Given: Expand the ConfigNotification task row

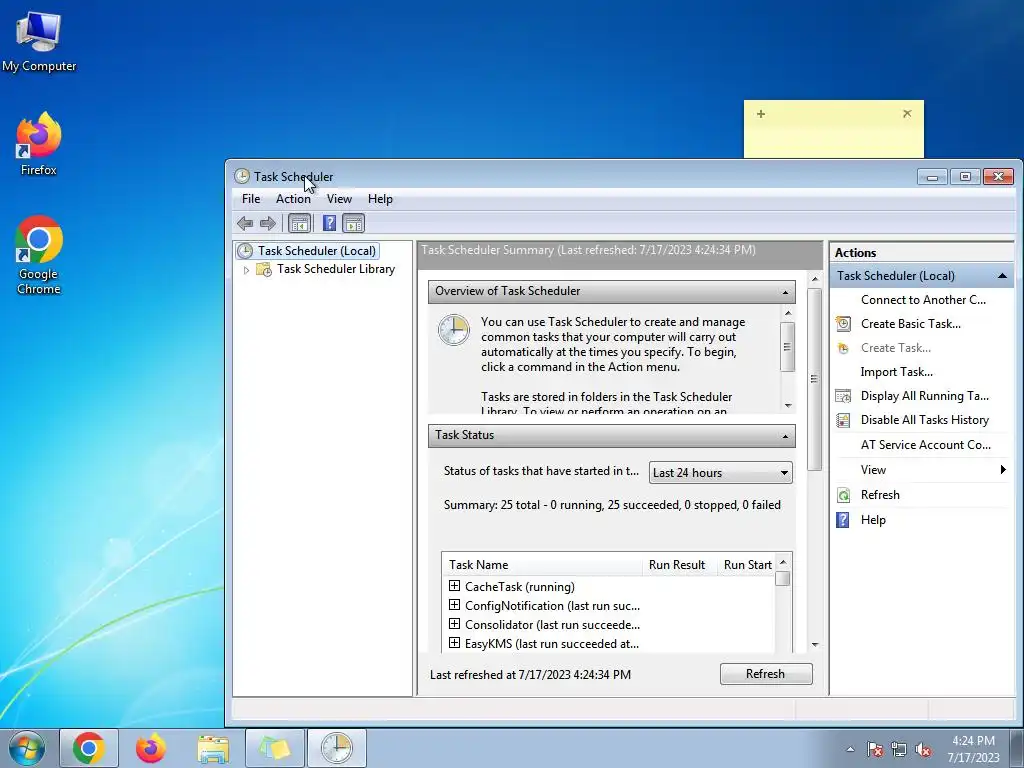Looking at the screenshot, I should (x=455, y=605).
